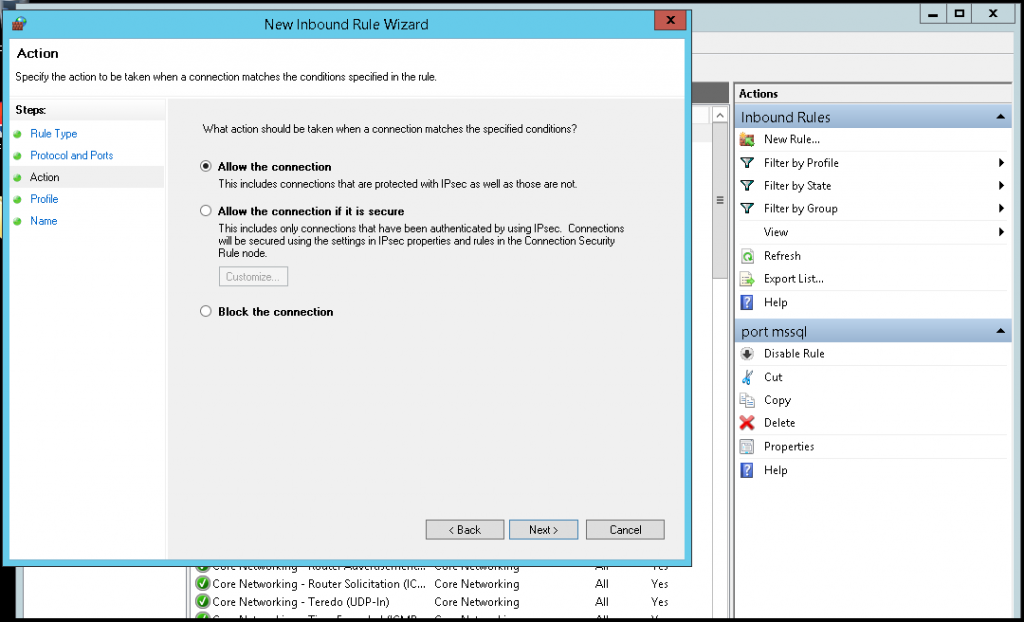Expand the Filter by Profile submenu arrow
Viewport: 1024px width, 622px height.
[1001, 163]
